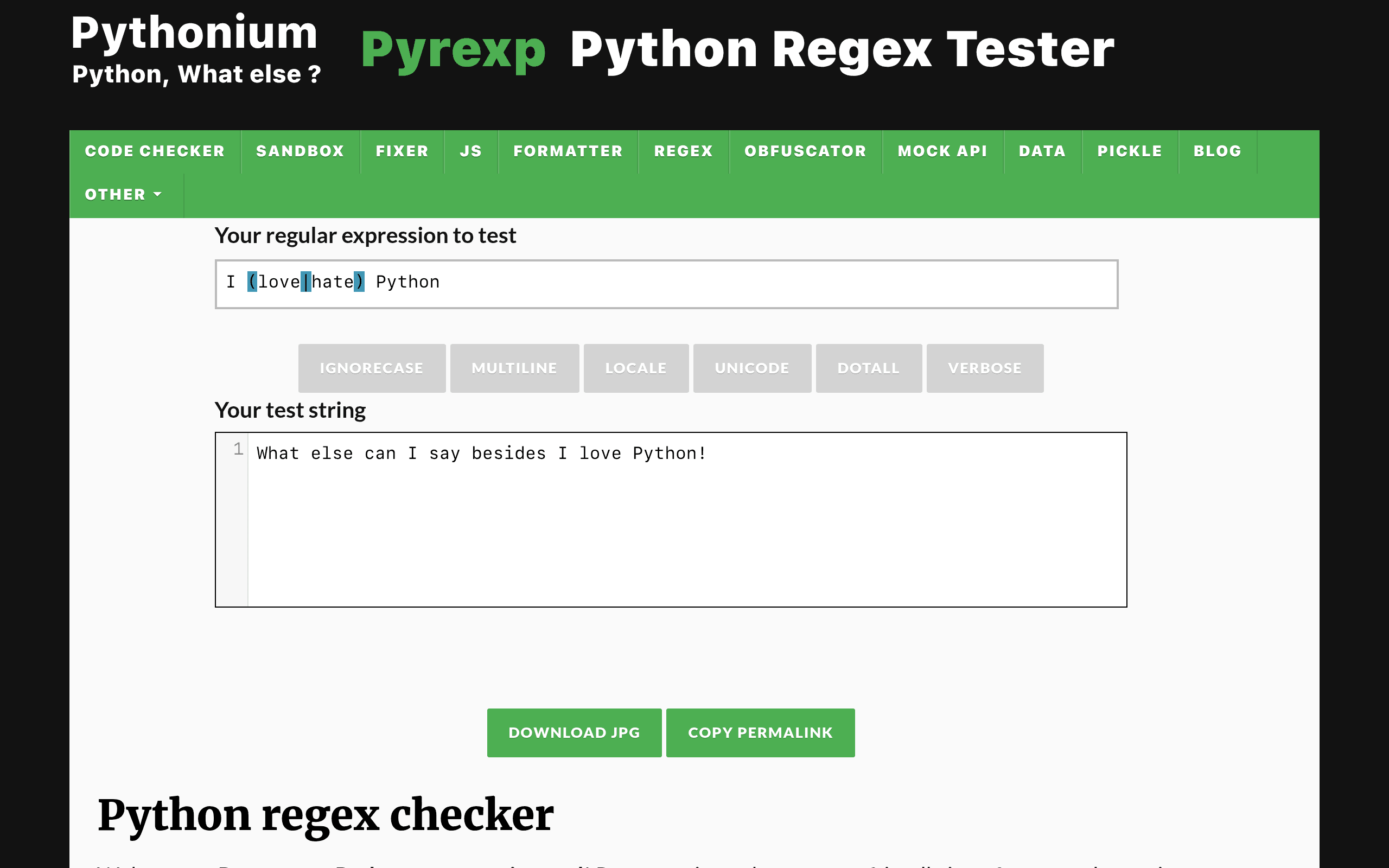Screen dimensions: 1389x868
Task: Open the Fixer tool
Action: point(402,151)
